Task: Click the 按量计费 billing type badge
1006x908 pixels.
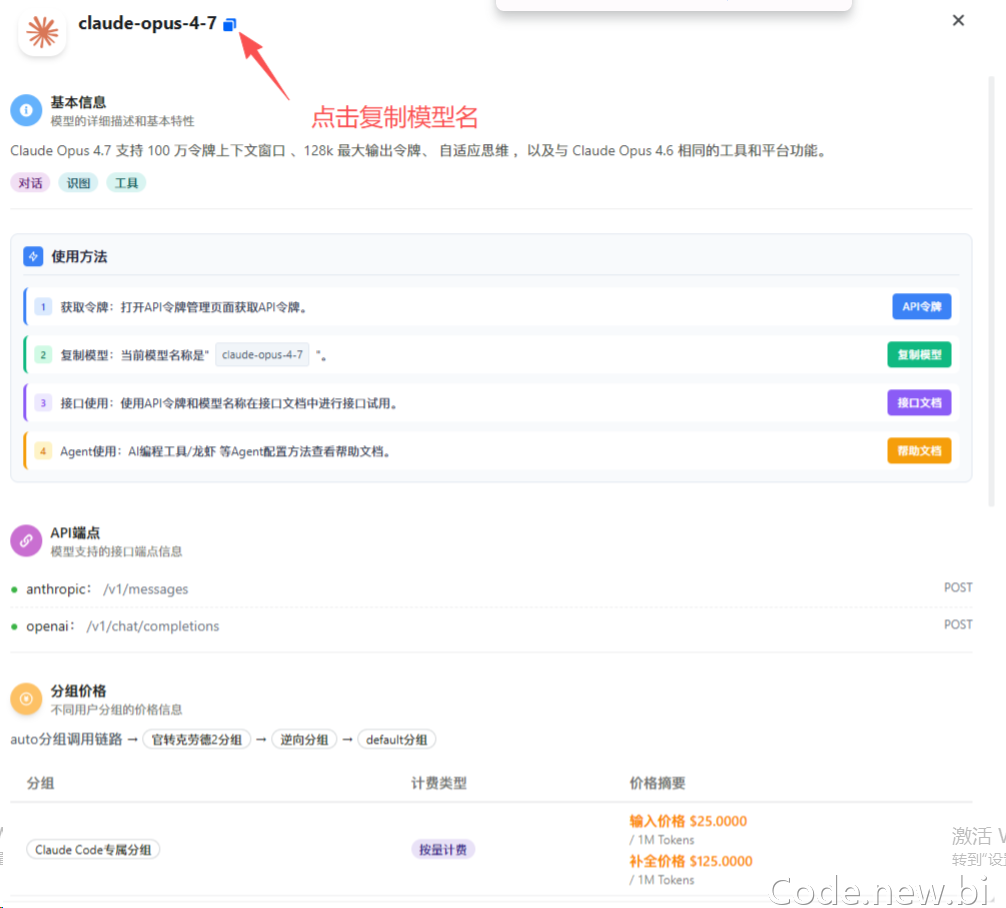Action: click(443, 850)
